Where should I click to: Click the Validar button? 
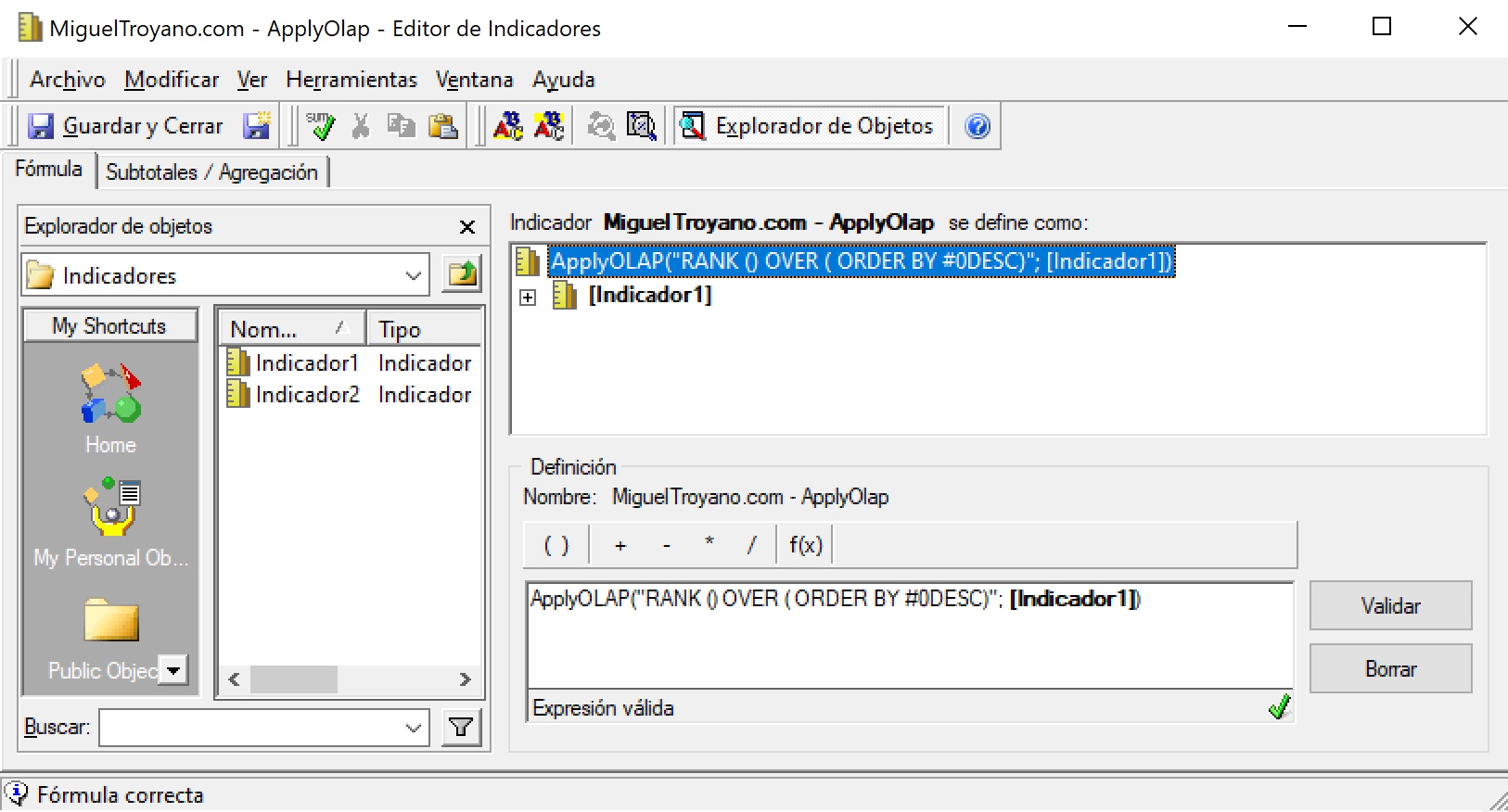click(x=1390, y=605)
